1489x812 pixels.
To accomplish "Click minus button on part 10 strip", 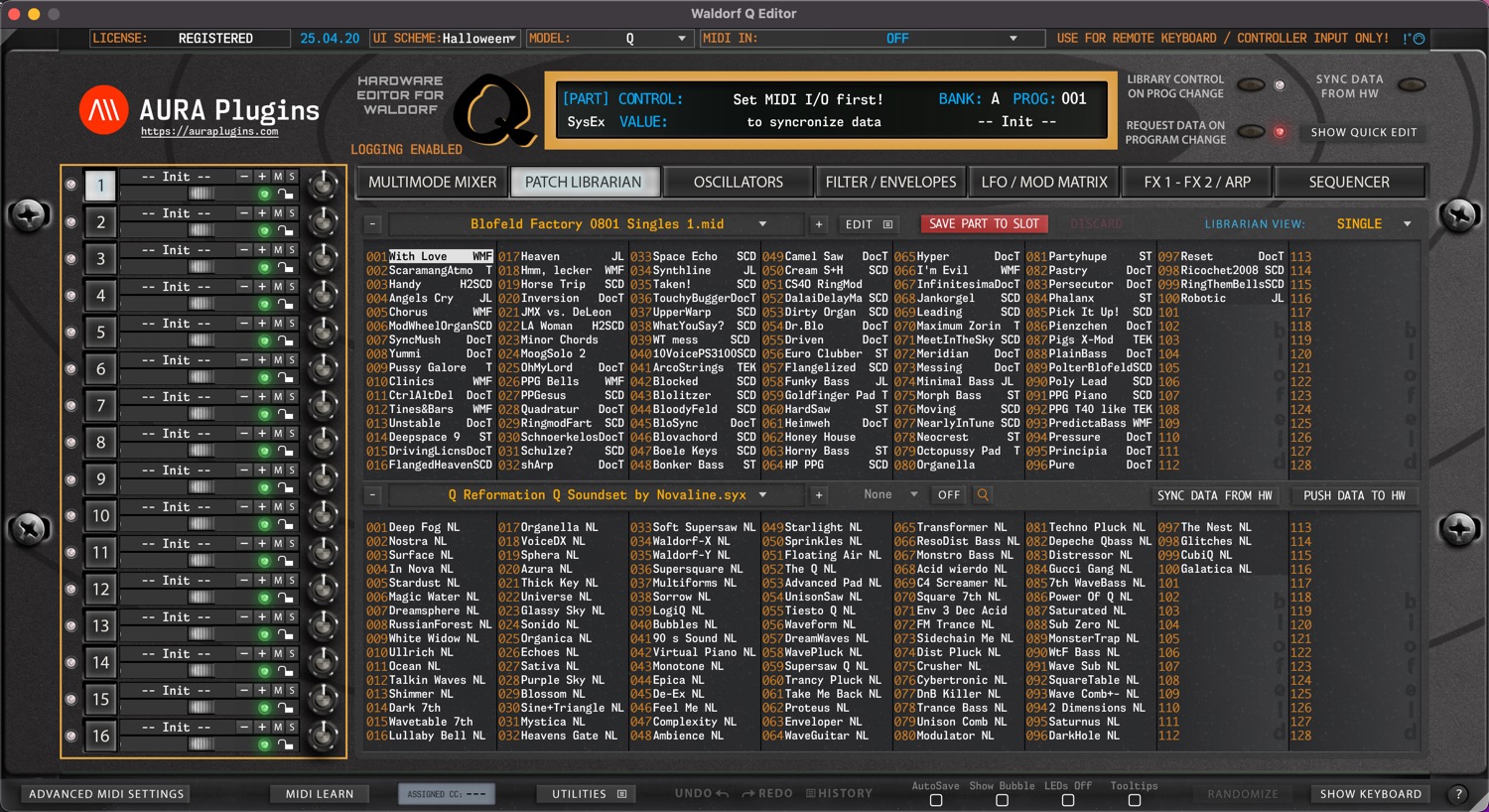I will (244, 507).
